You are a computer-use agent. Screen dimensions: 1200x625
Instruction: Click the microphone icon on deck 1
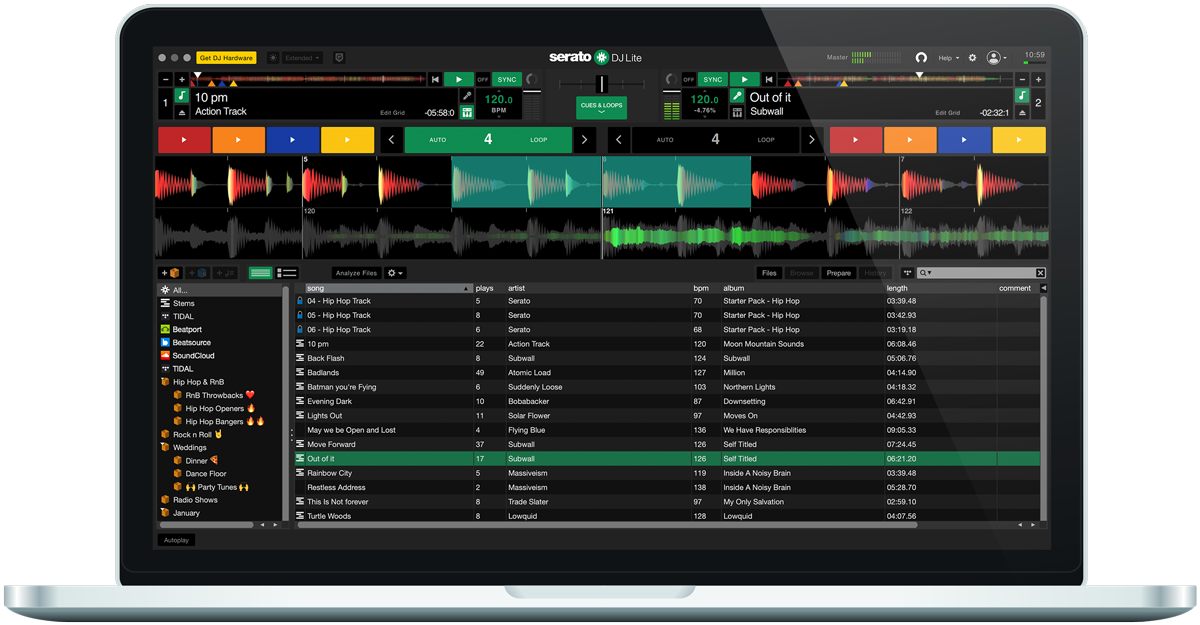(x=466, y=96)
